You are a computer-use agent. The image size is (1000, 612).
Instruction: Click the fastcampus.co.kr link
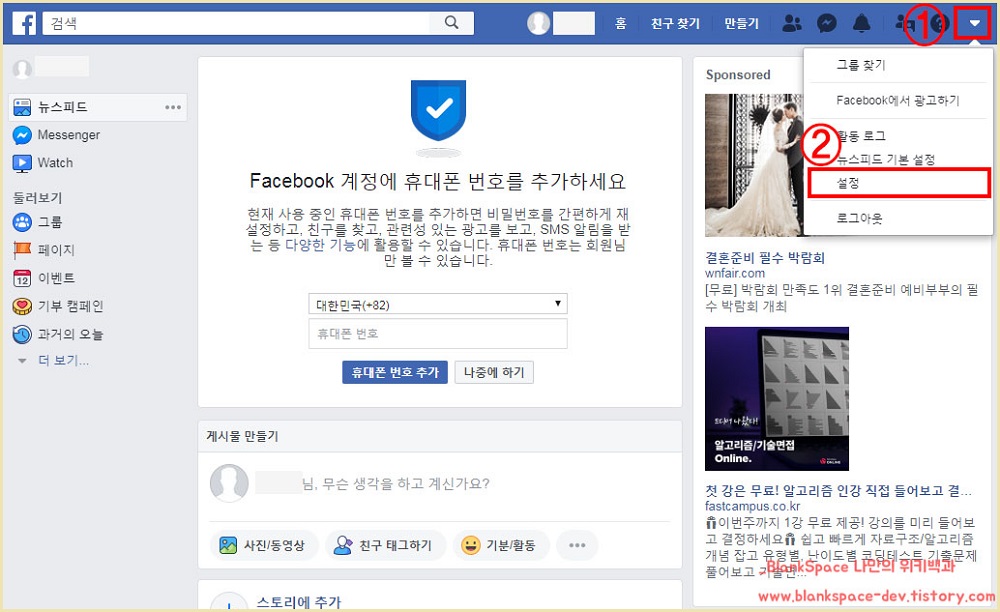[753, 506]
